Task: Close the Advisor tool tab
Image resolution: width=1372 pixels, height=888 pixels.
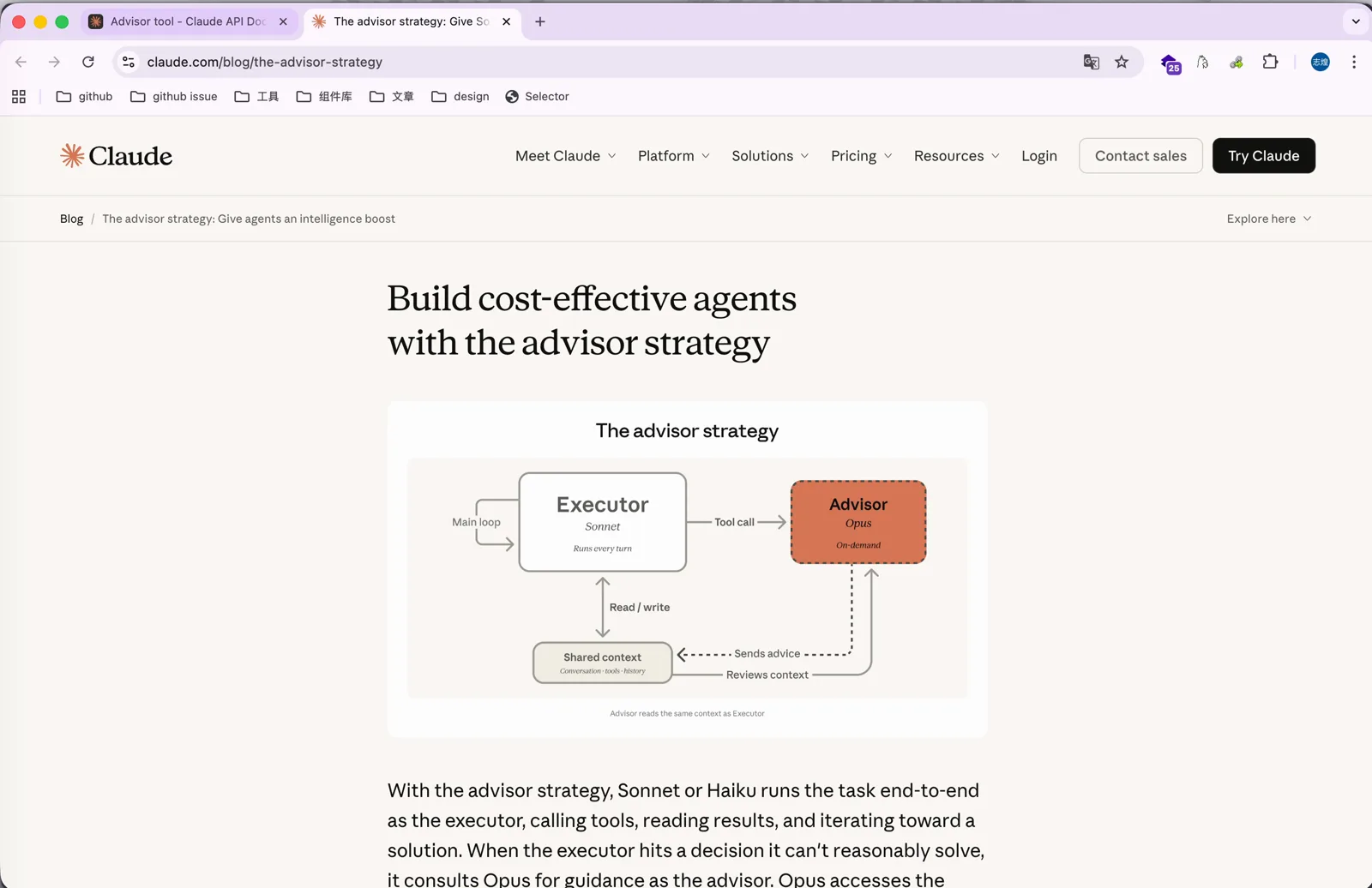Action: [283, 21]
